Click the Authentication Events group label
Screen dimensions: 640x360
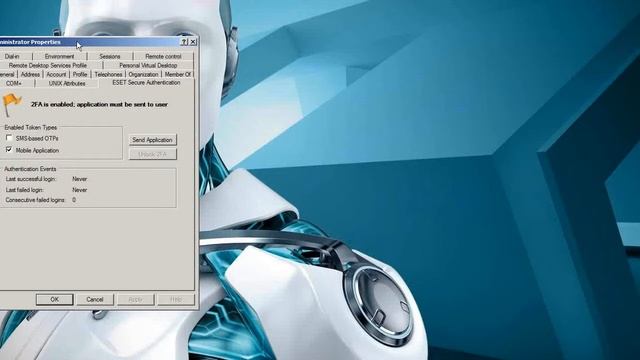(x=30, y=169)
